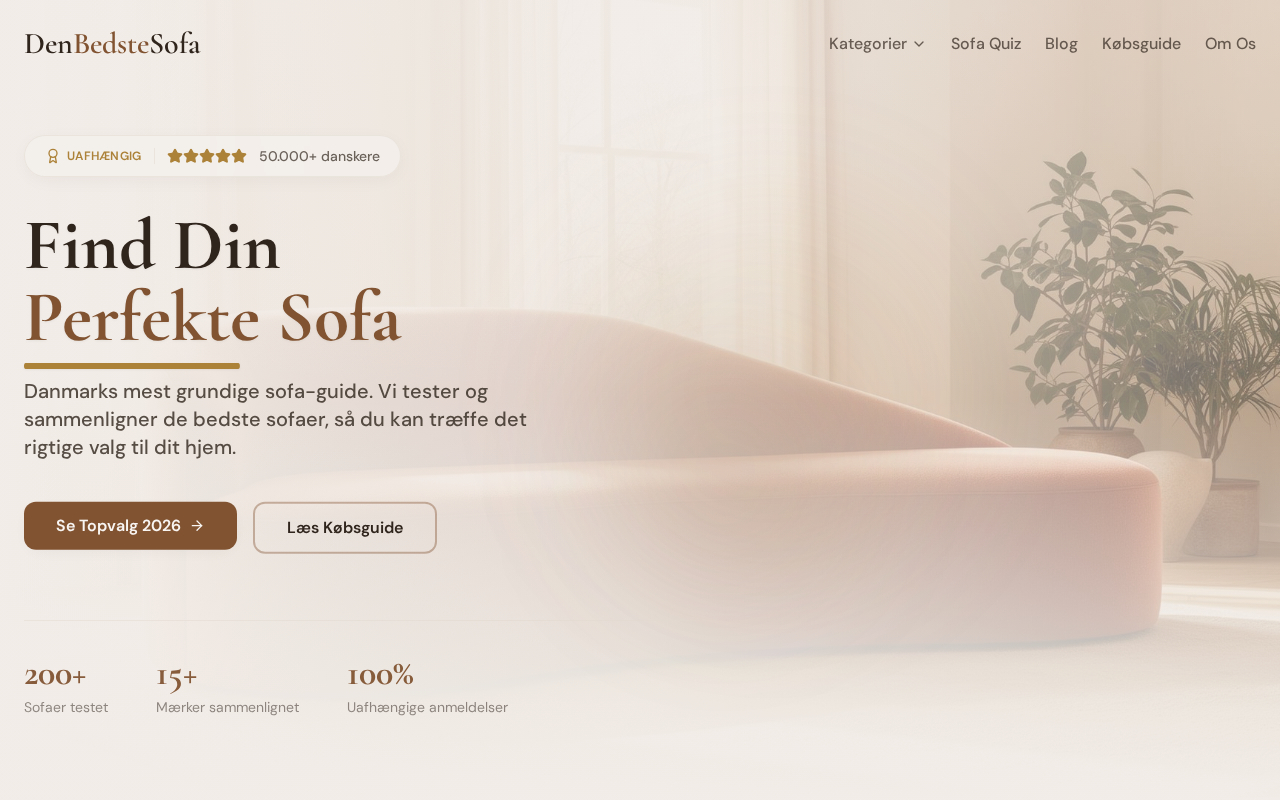Open the Kategorier menu
Image resolution: width=1280 pixels, height=800 pixels.
pyautogui.click(x=877, y=44)
